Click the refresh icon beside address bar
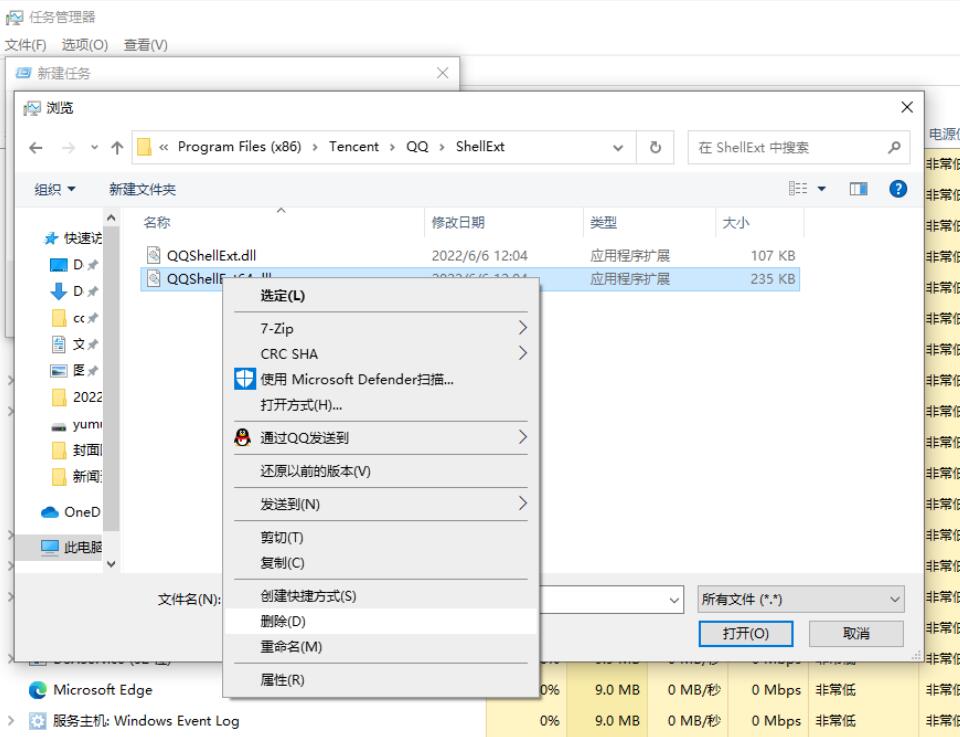This screenshot has width=960, height=737. click(655, 147)
